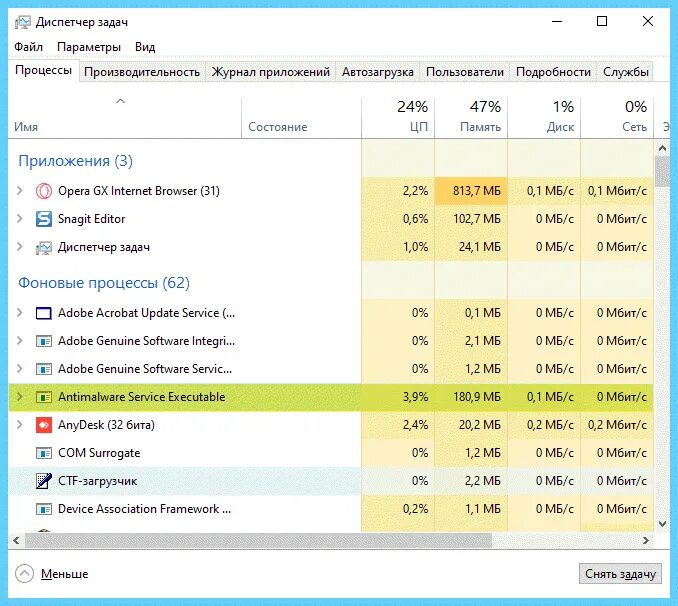Switch to the Автозагрузка tab
Viewport: 678px width, 606px height.
click(x=378, y=72)
